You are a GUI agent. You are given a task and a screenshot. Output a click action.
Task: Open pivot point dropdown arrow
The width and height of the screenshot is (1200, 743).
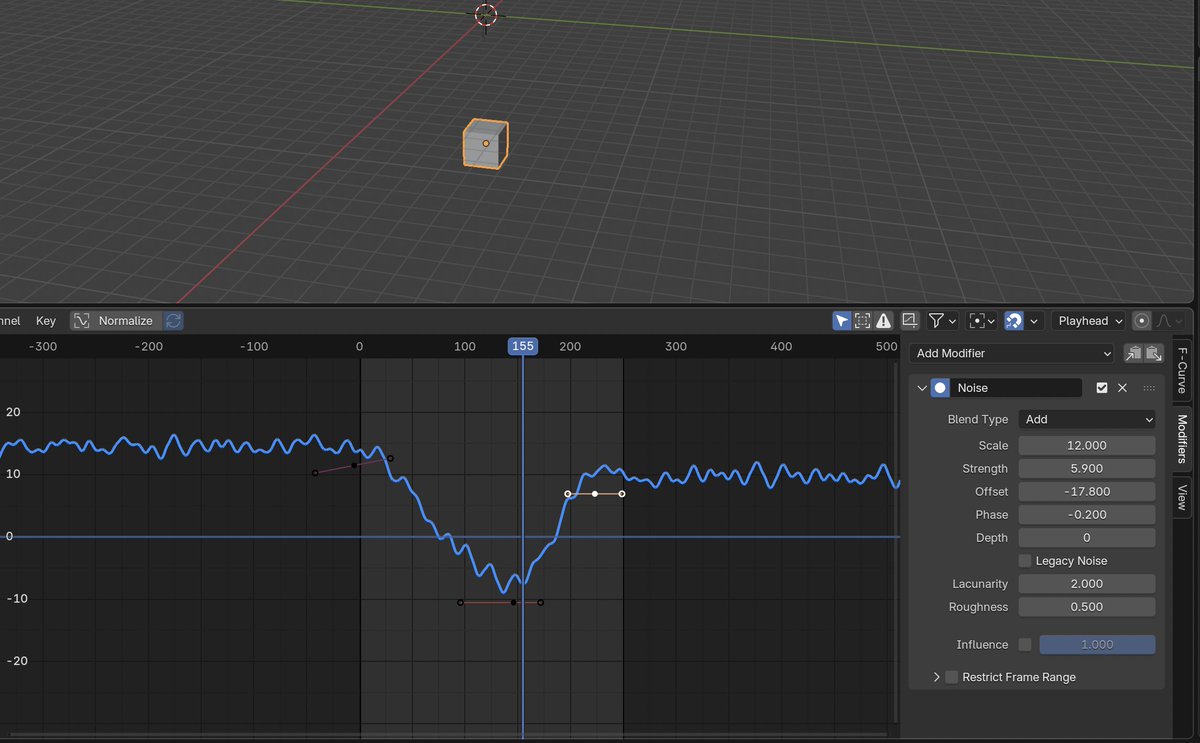992,321
